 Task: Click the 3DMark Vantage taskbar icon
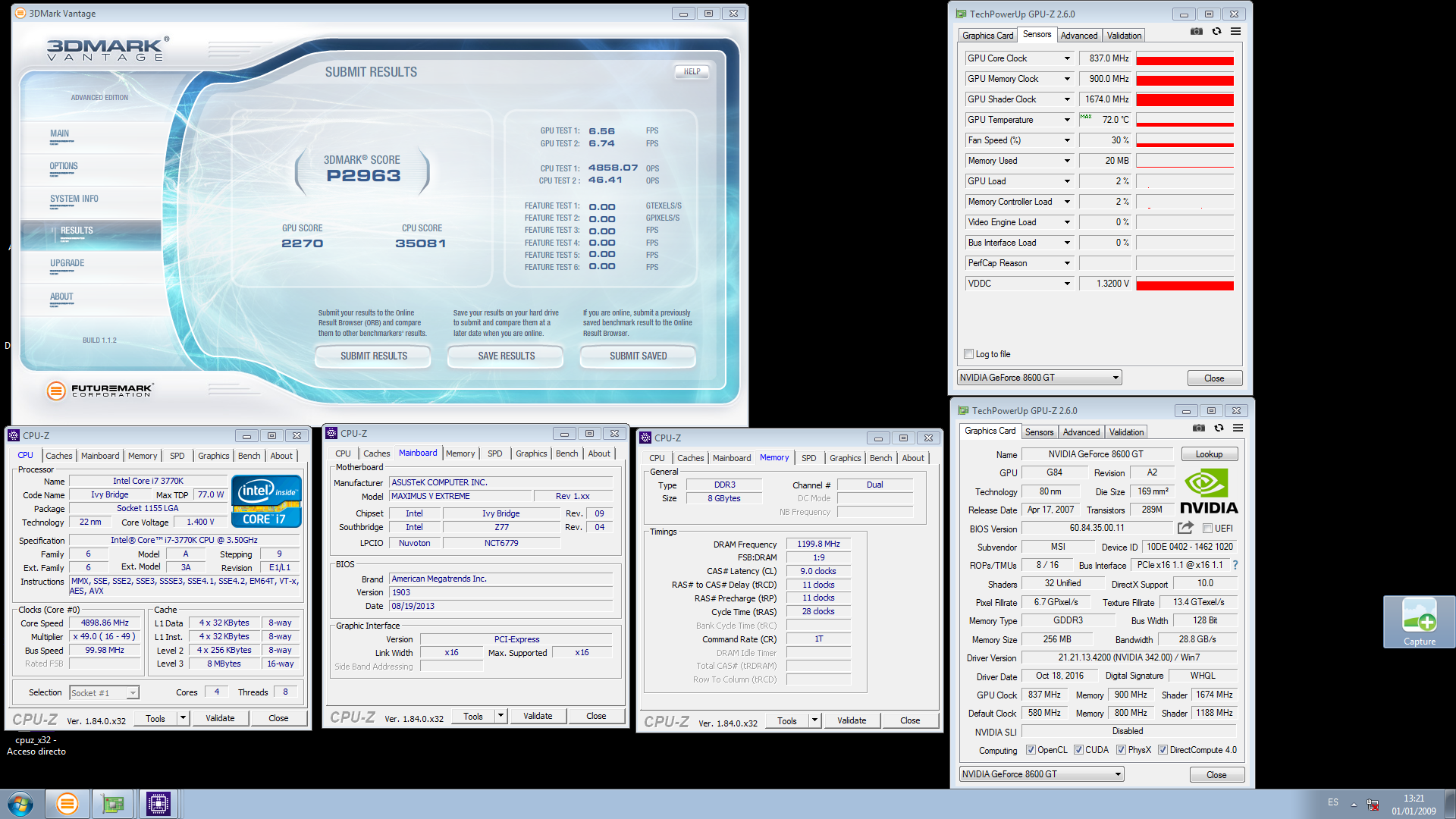67,804
